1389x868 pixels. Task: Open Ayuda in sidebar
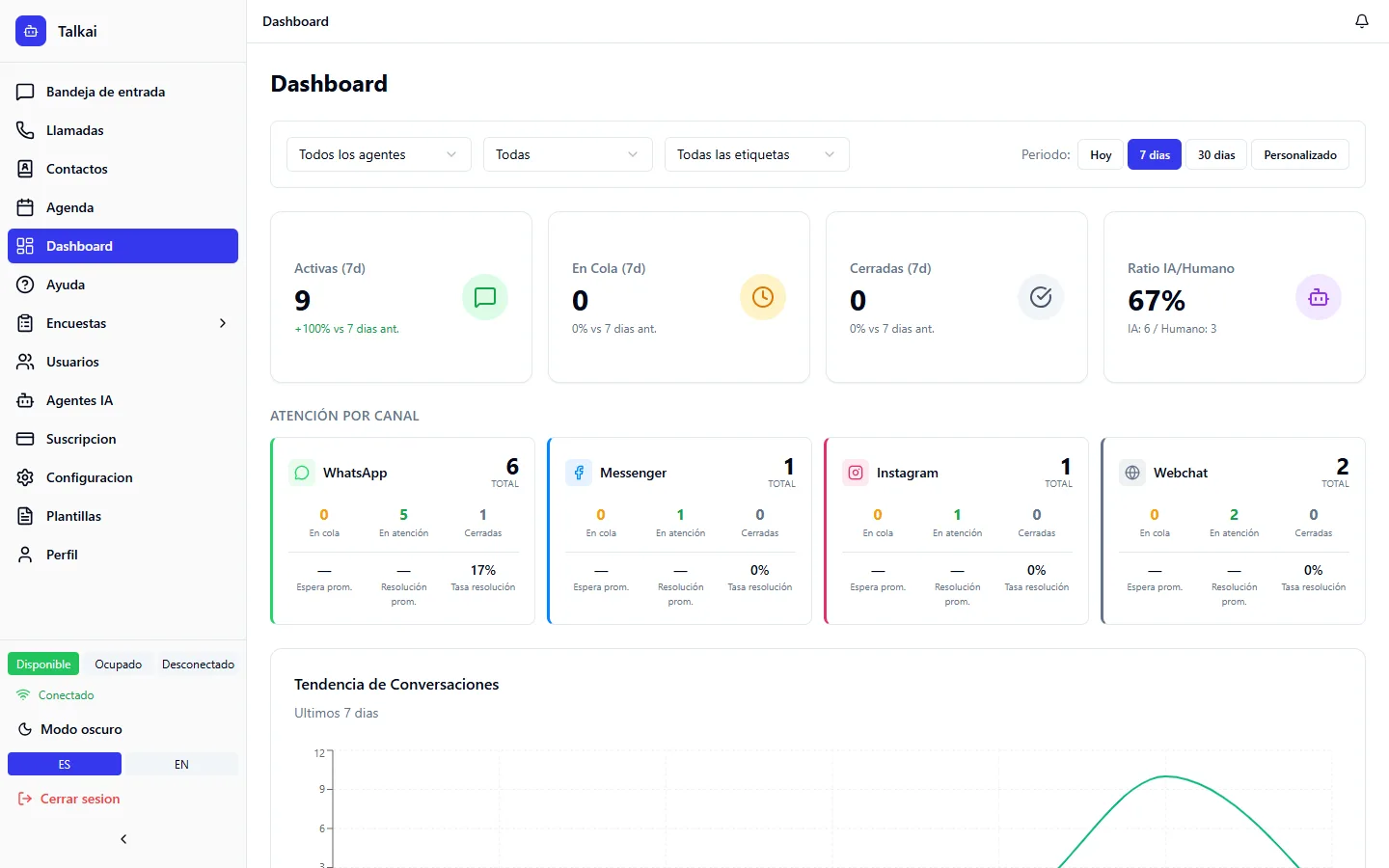click(x=123, y=285)
